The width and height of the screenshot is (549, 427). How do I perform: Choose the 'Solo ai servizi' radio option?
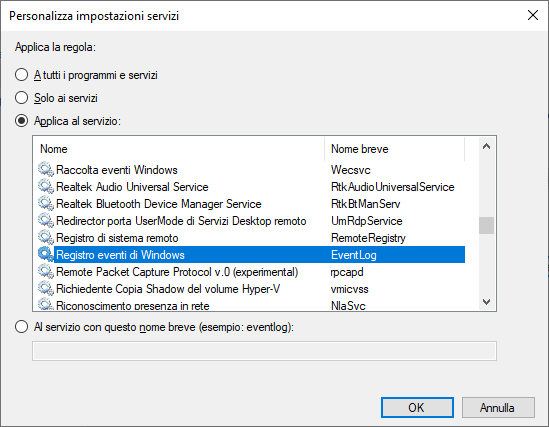pos(21,98)
